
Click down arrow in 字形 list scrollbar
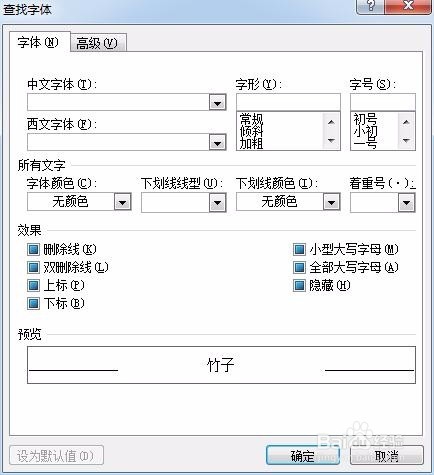(x=331, y=140)
